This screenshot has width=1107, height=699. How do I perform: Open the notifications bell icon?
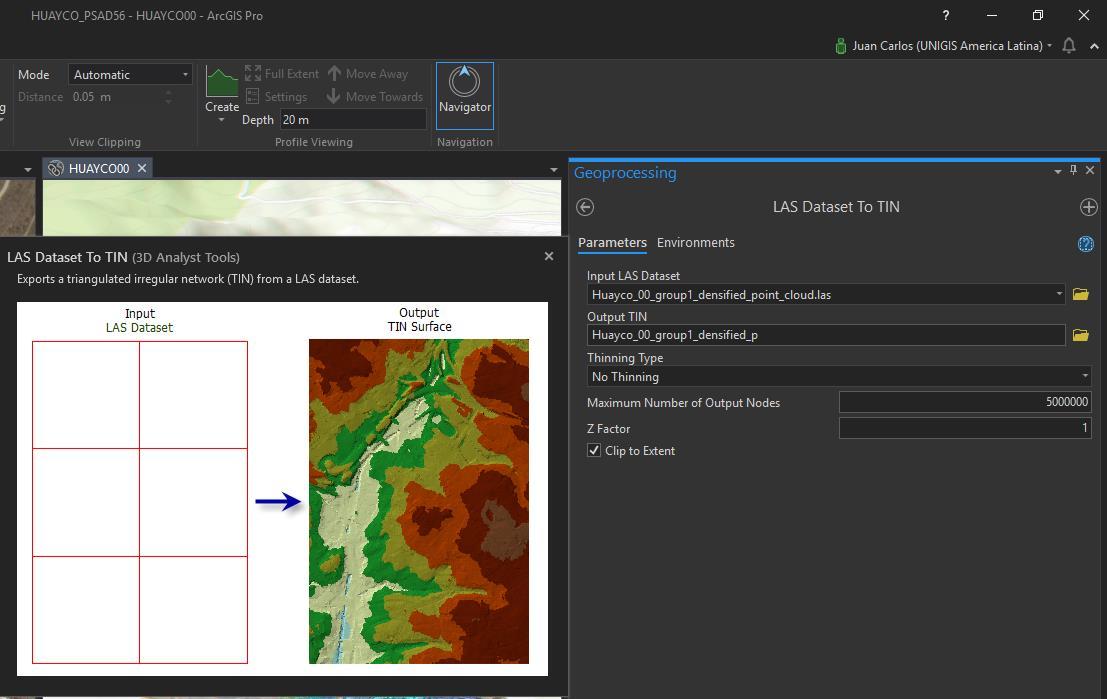pos(1069,46)
